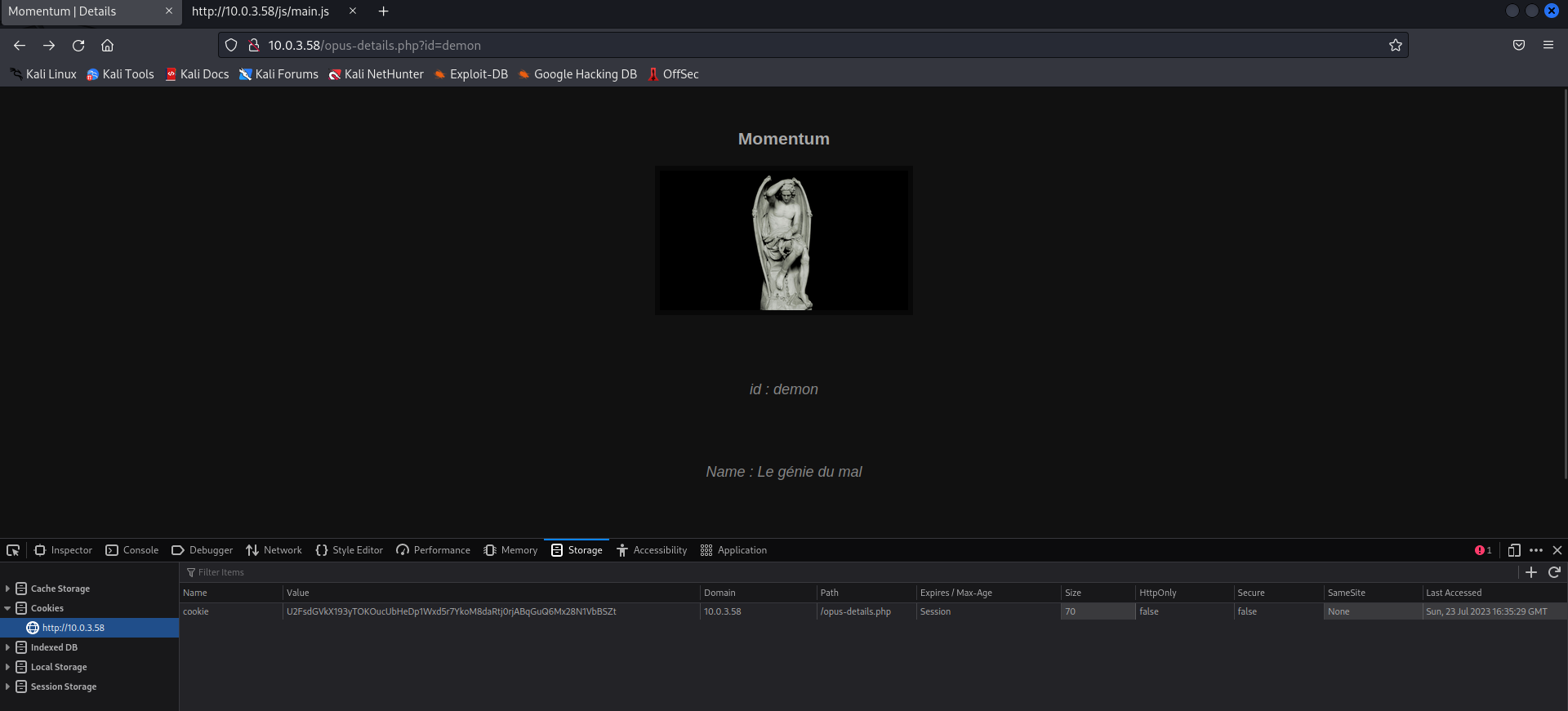Bookmark this page with the star icon
The image size is (1568, 711).
(x=1395, y=46)
